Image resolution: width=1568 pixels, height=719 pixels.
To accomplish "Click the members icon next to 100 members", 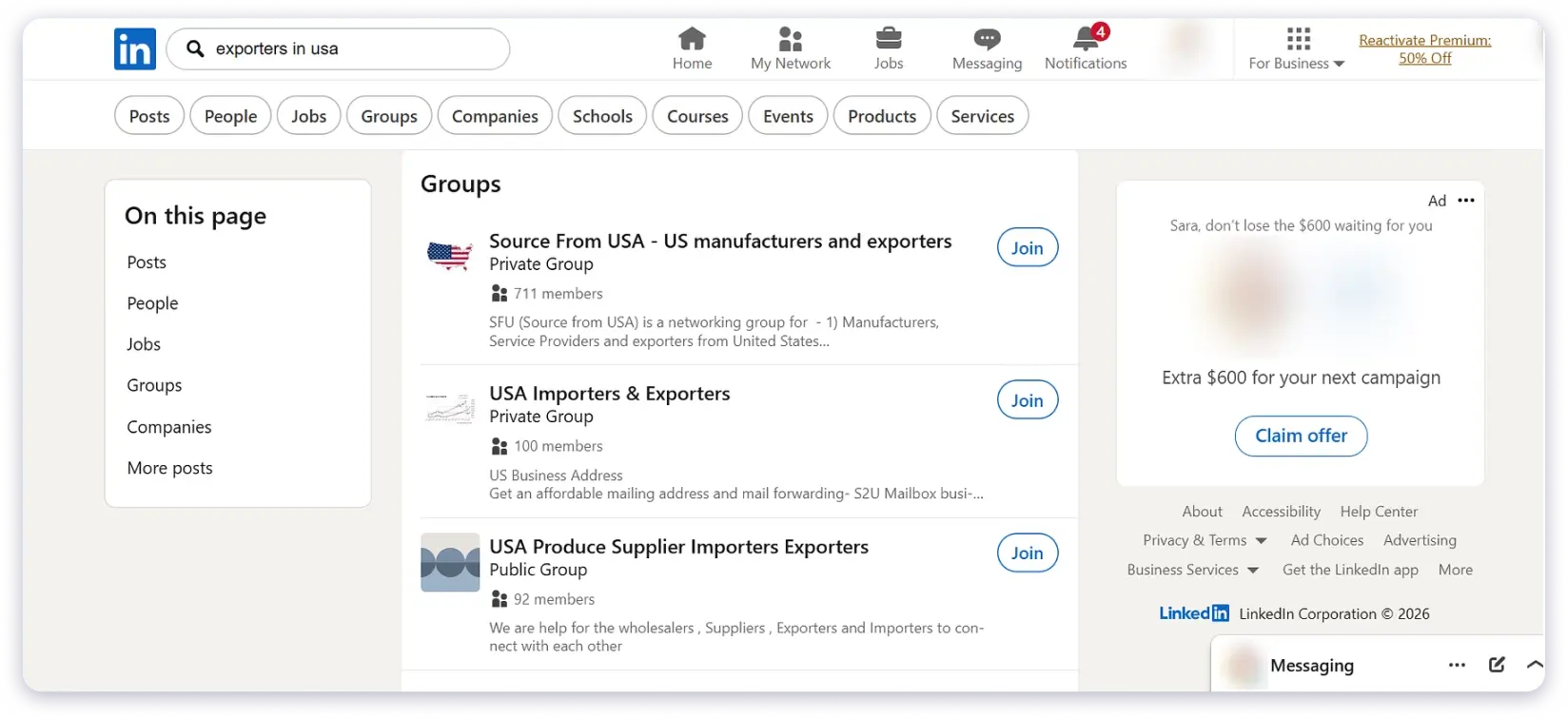I will [x=499, y=446].
